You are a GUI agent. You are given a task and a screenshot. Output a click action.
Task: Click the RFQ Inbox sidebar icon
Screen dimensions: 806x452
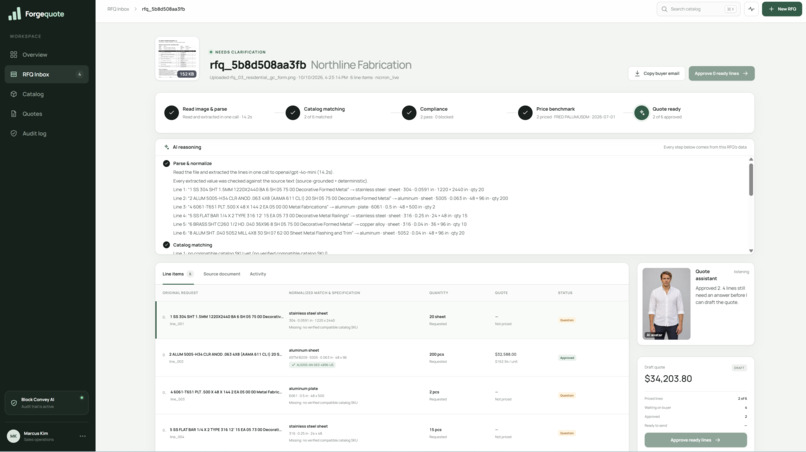click(14, 74)
